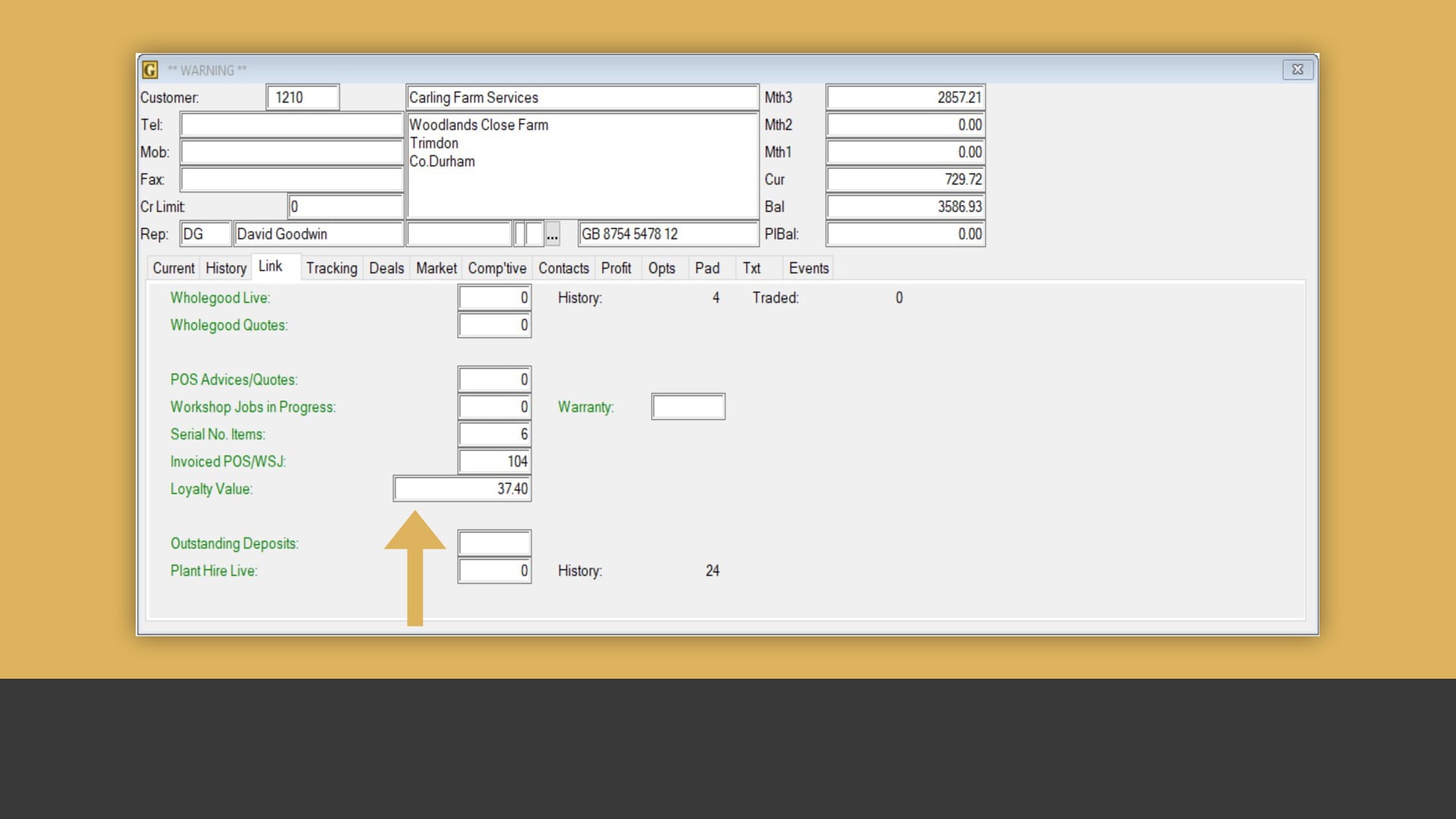Select the Tracking tab
This screenshot has width=1456, height=819.
point(331,268)
